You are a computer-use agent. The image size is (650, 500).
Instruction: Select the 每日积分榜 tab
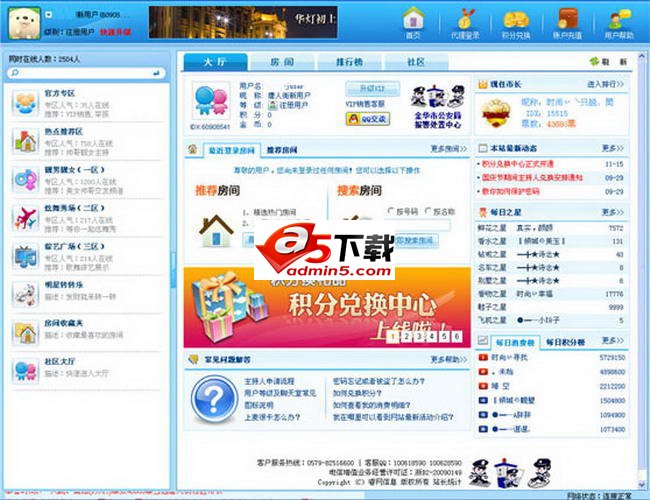point(565,342)
